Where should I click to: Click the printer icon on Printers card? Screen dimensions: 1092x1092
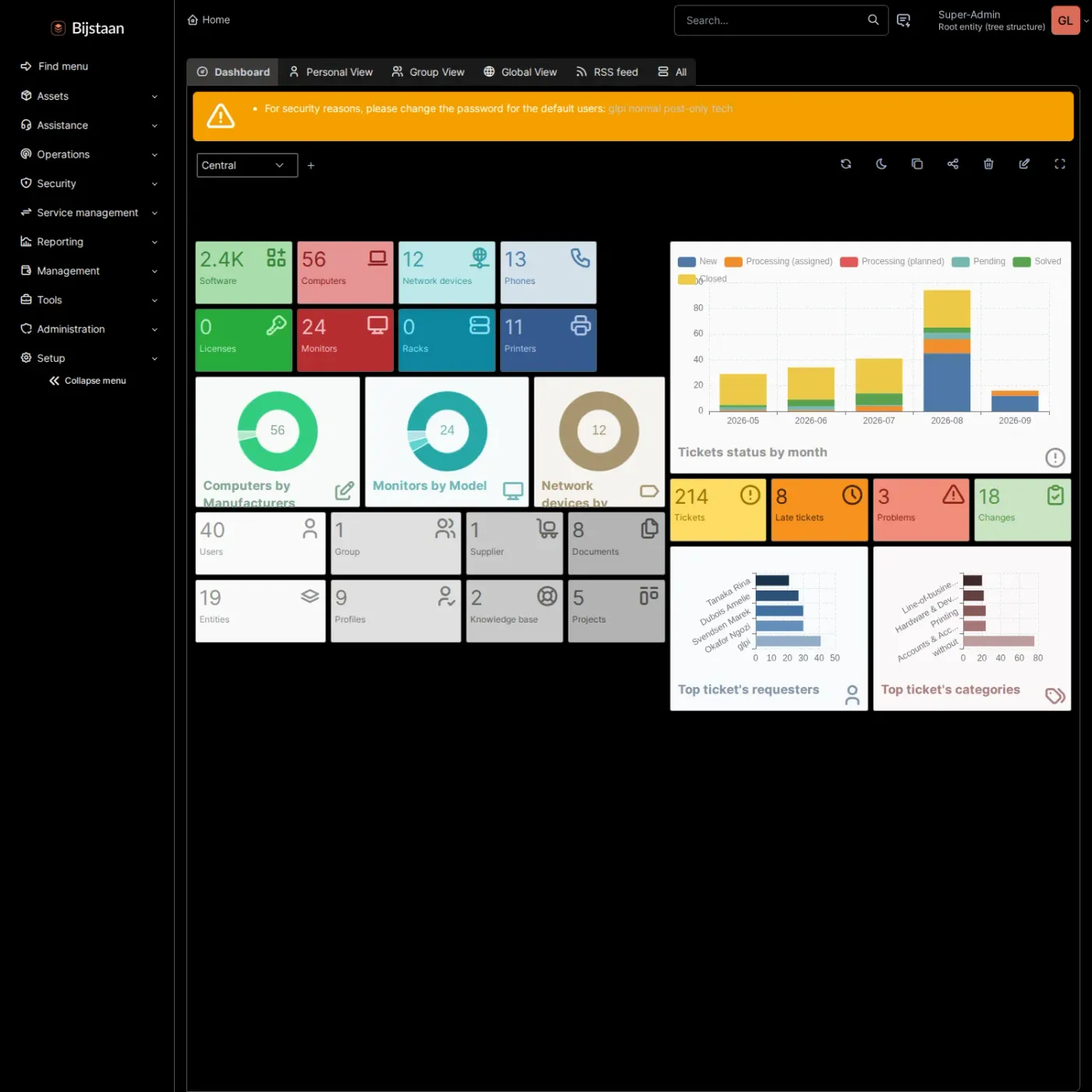click(580, 325)
